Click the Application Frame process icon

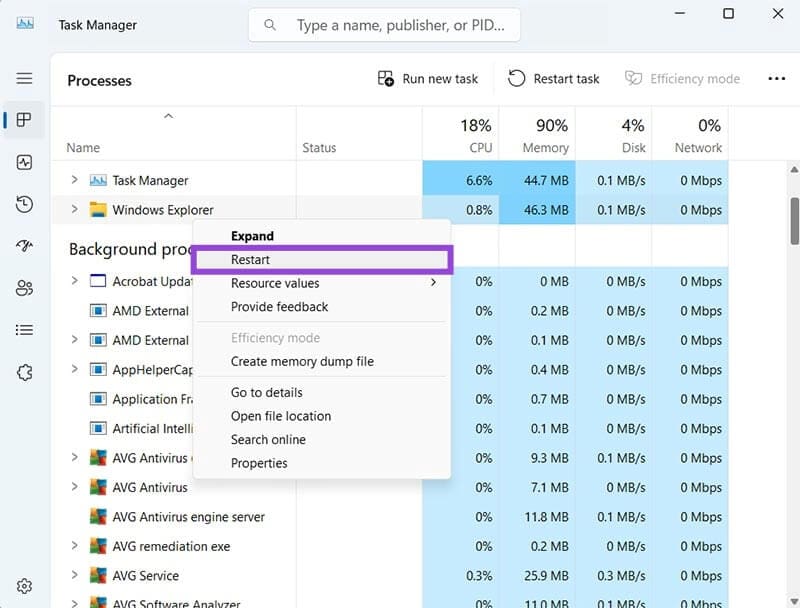[x=98, y=399]
